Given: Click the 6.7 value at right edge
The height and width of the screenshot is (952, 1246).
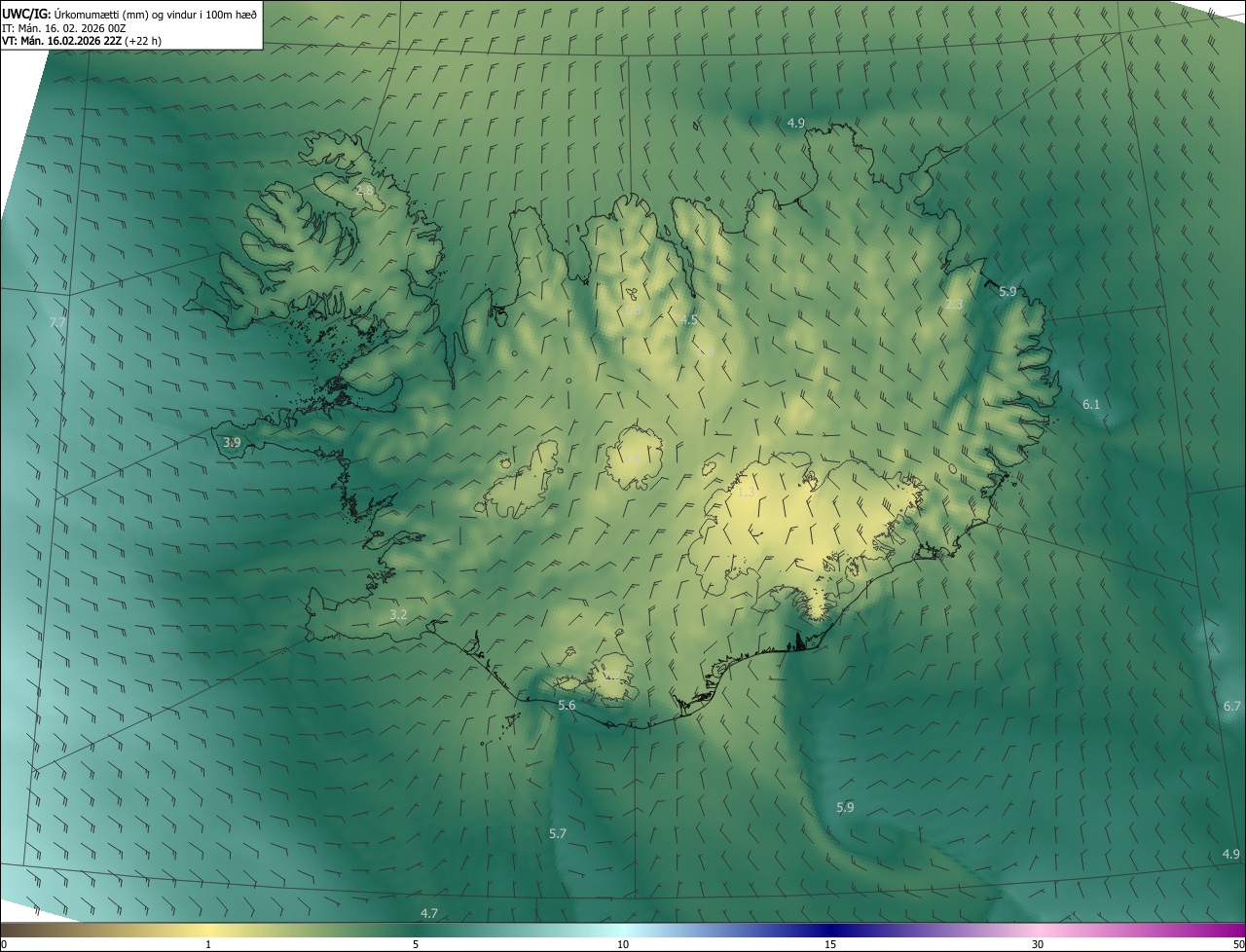Looking at the screenshot, I should tap(1232, 706).
